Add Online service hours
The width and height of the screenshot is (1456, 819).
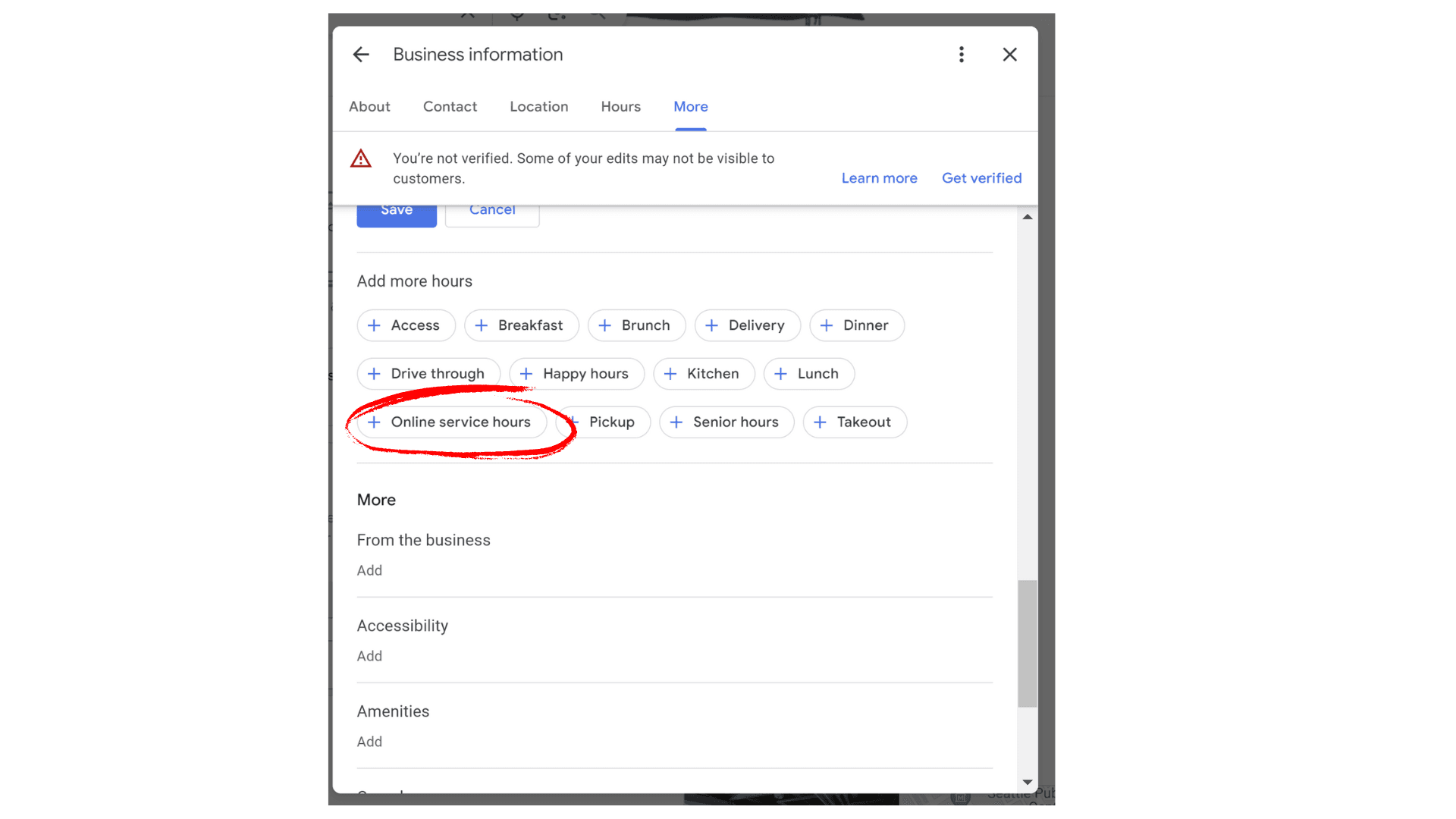(x=452, y=422)
